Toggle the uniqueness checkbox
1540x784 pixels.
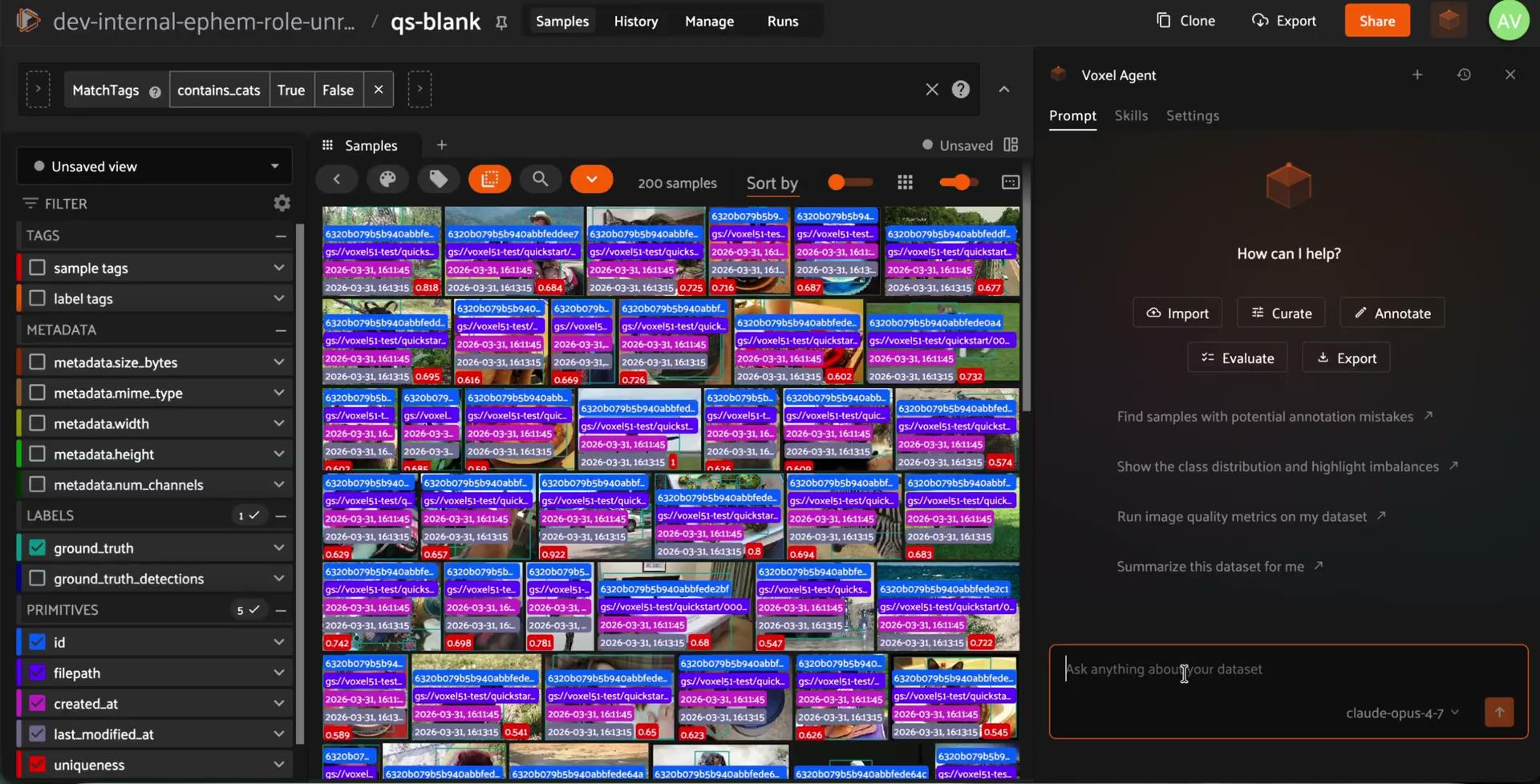click(37, 765)
